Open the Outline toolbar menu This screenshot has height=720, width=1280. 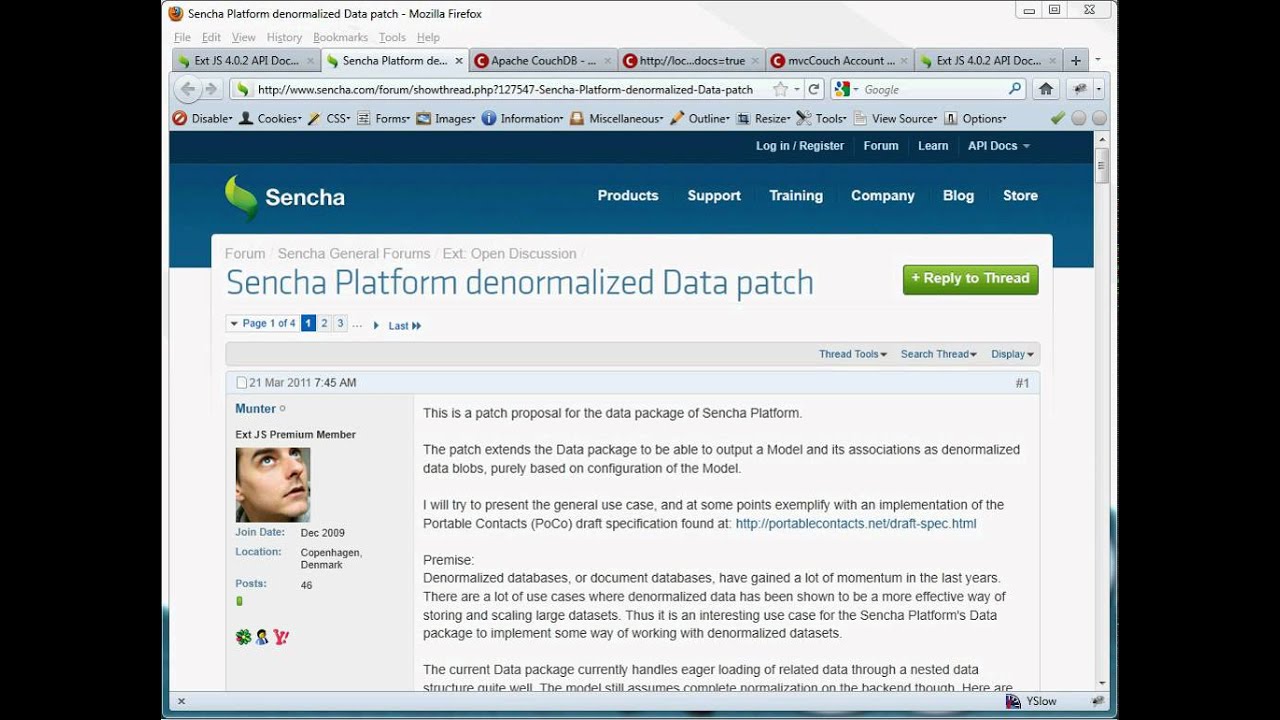(701, 118)
